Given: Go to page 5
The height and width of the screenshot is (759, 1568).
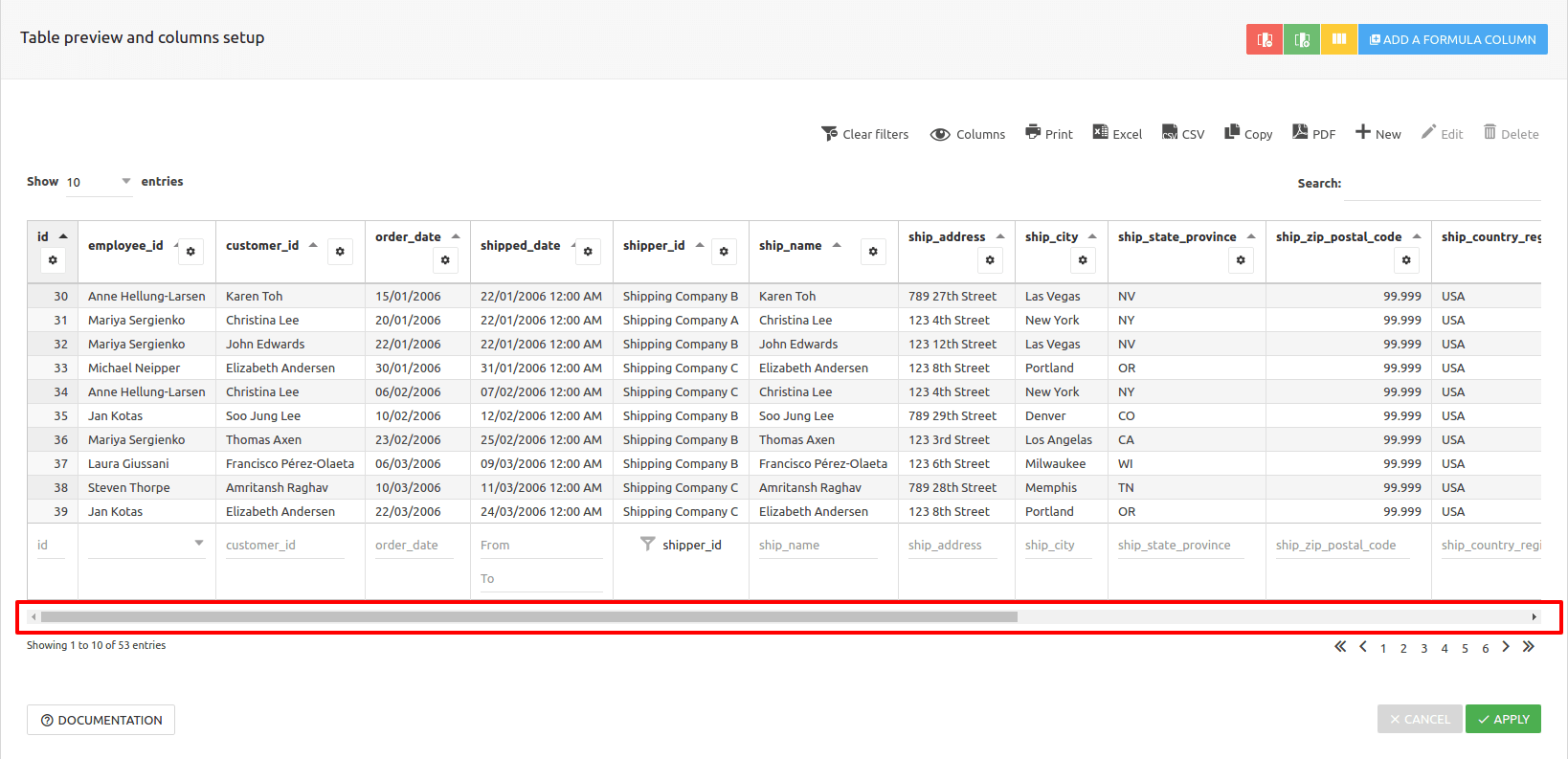Looking at the screenshot, I should point(1465,648).
